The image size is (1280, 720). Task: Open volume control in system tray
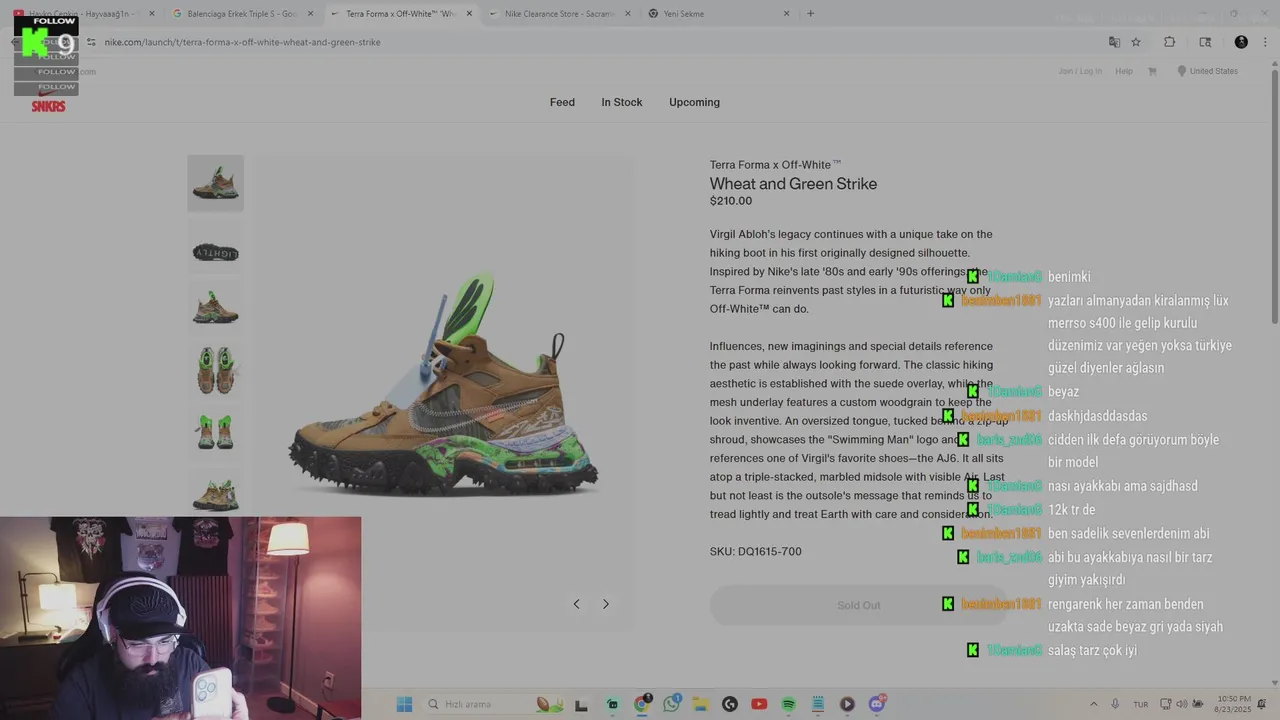click(1181, 704)
